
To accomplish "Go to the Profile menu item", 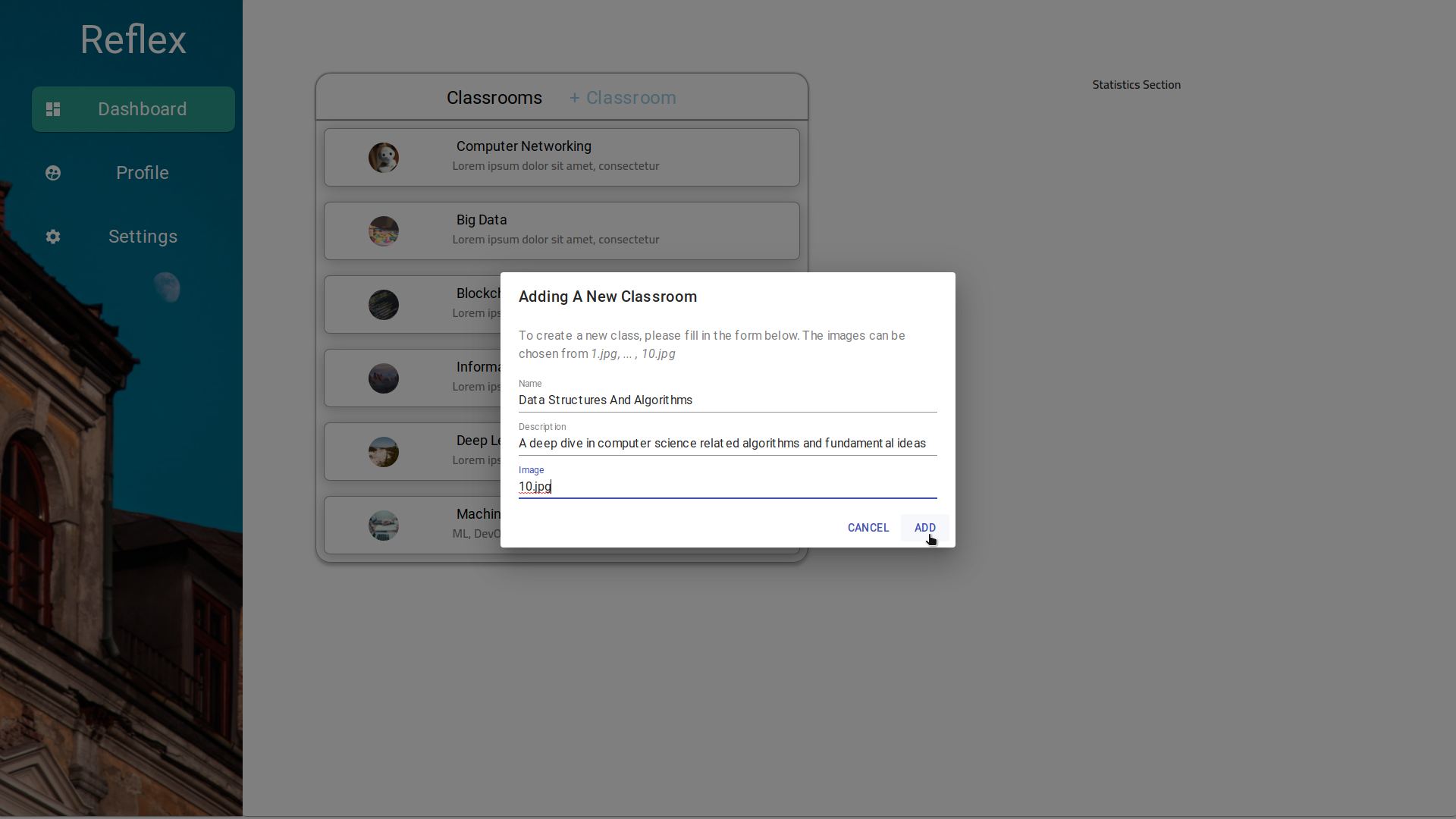I will (142, 173).
